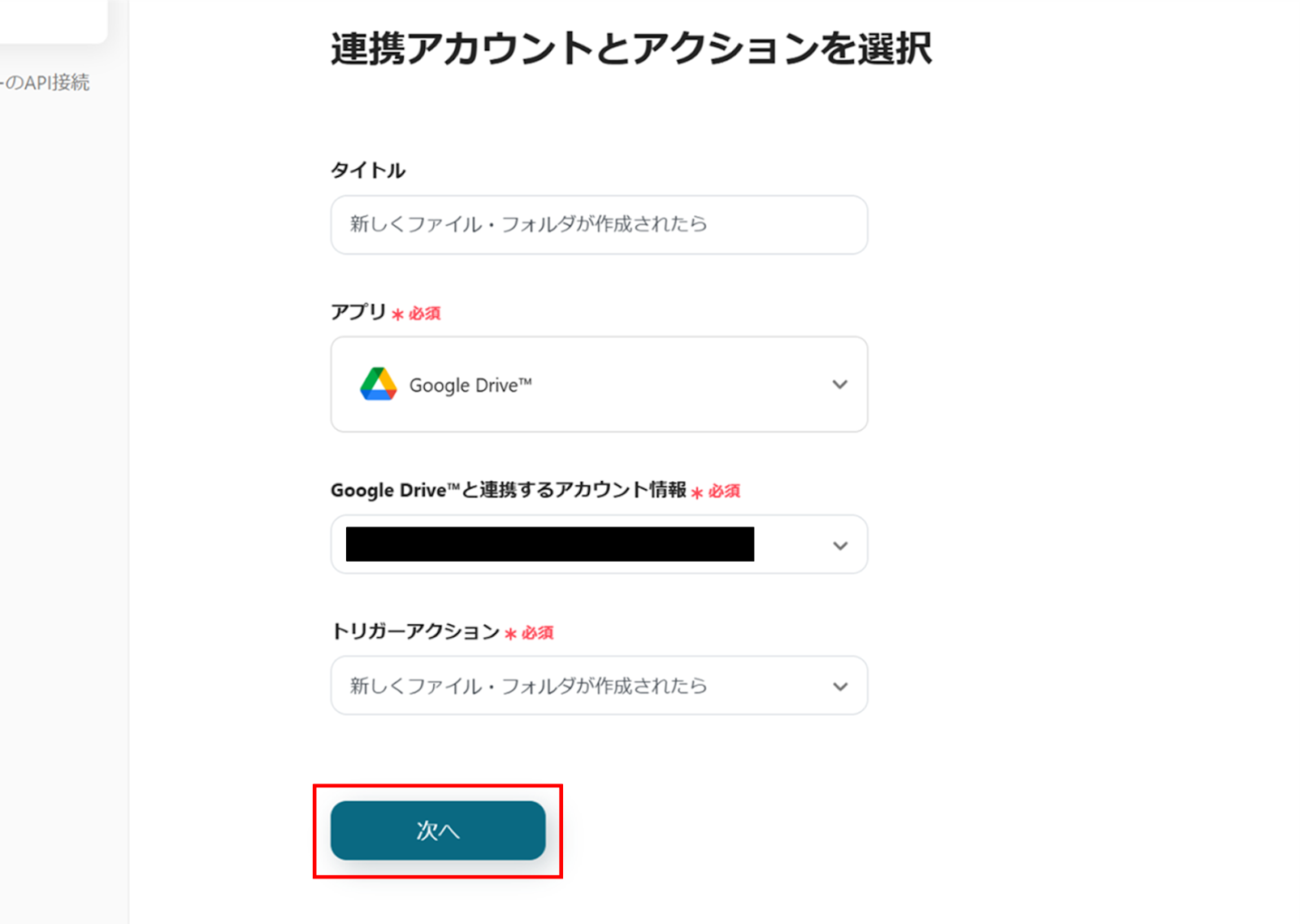
Task: Click the Google Drive logo icon
Action: tap(379, 384)
